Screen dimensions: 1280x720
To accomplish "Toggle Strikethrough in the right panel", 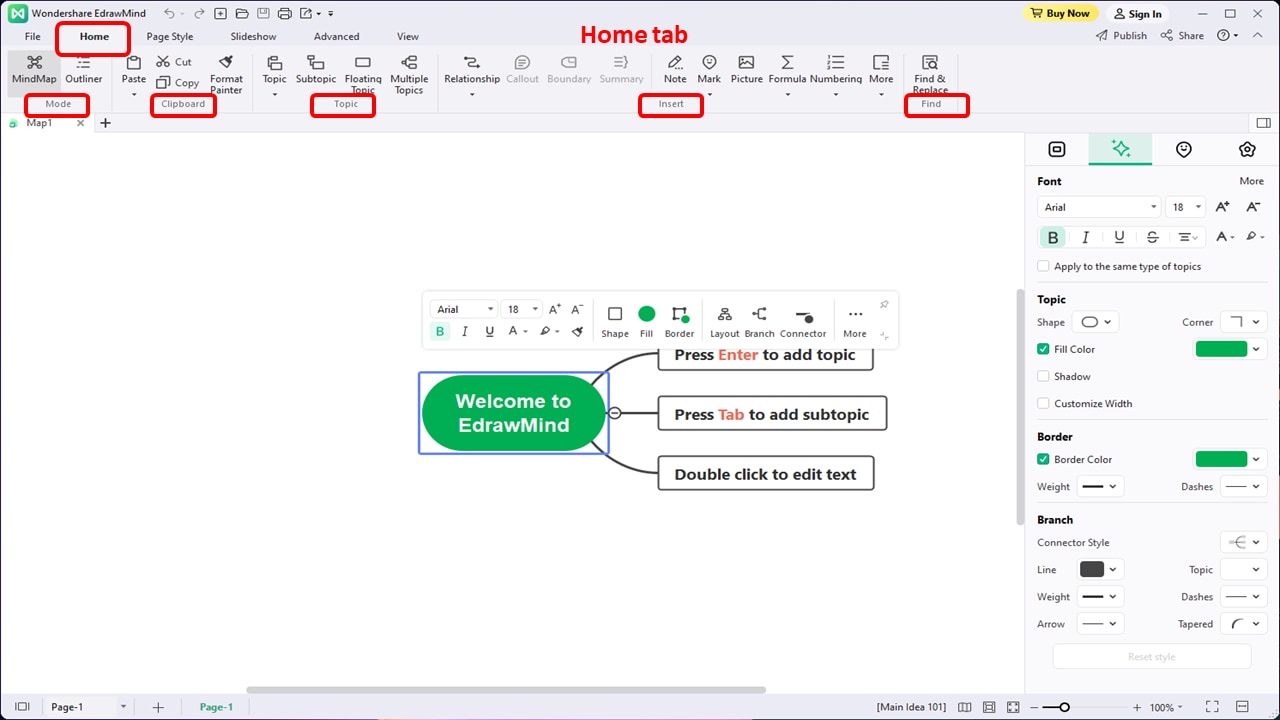I will (1152, 237).
